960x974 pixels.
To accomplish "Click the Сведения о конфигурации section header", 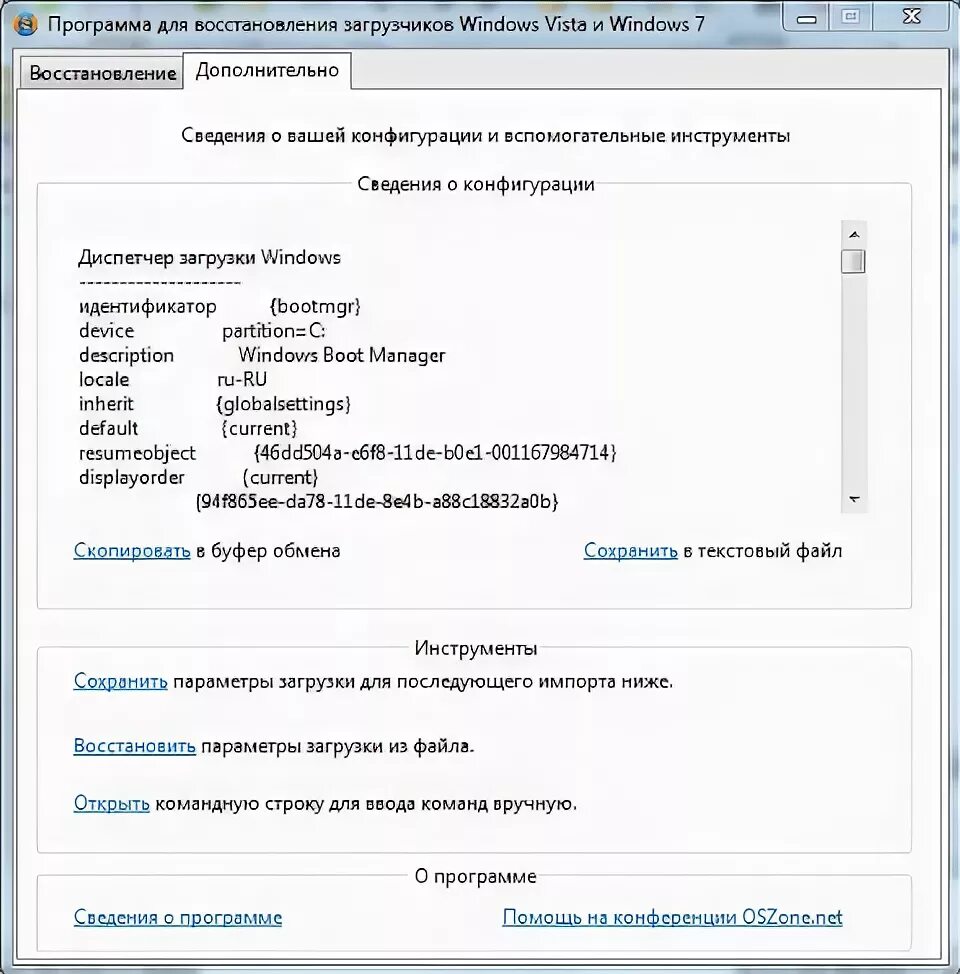I will 475,184.
